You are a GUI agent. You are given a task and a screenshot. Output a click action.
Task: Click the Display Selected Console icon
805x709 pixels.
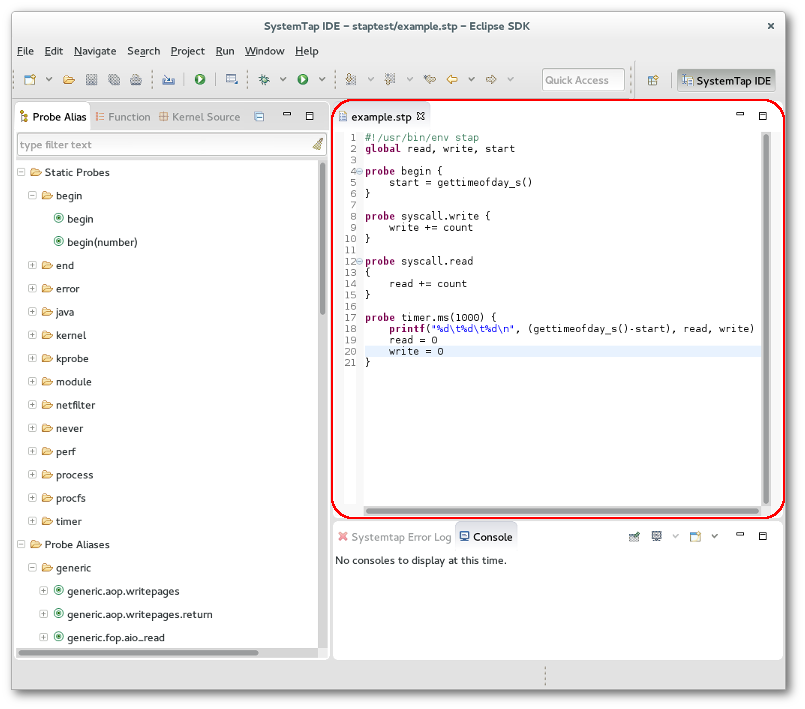click(657, 536)
